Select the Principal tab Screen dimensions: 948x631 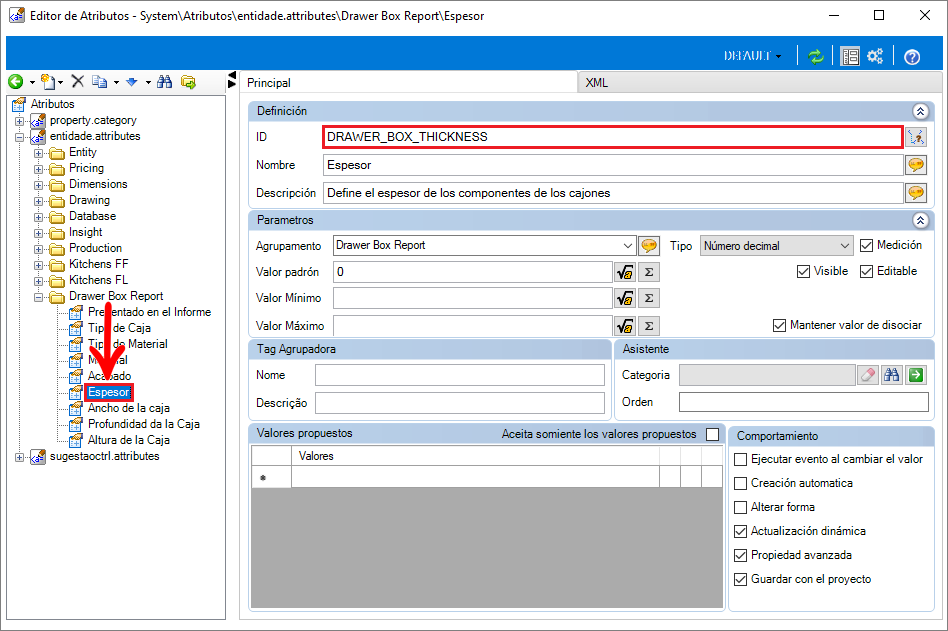[268, 83]
